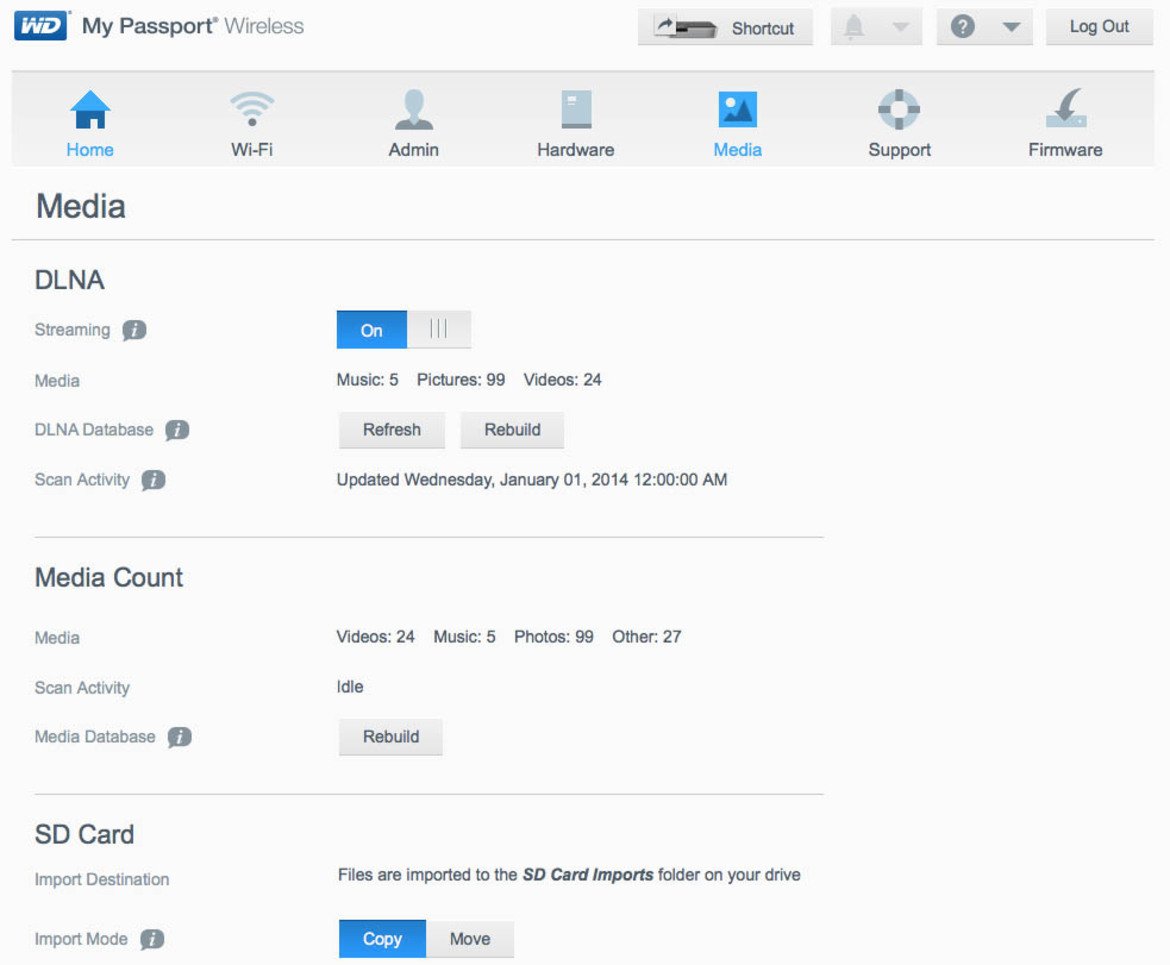Rebuild the DLNA database
Viewport: 1170px width, 965px height.
pos(512,430)
